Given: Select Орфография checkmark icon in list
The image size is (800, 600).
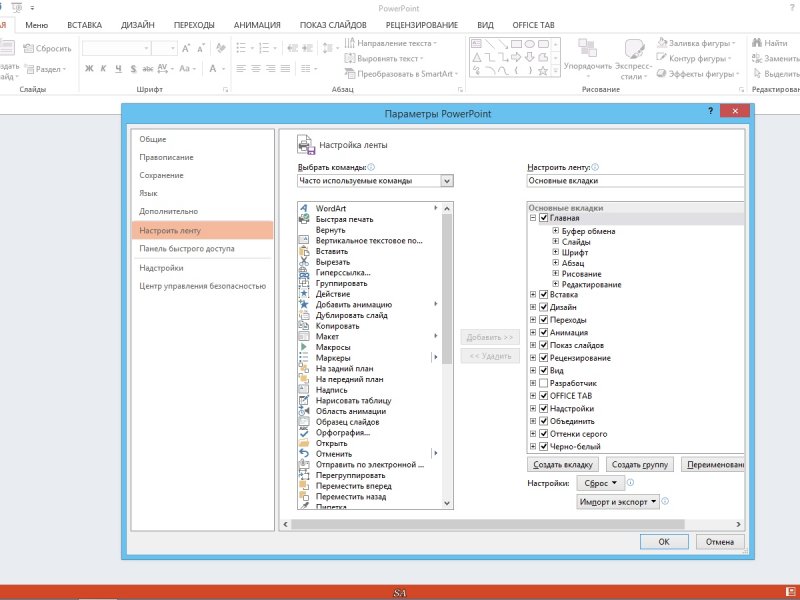Looking at the screenshot, I should coord(304,432).
